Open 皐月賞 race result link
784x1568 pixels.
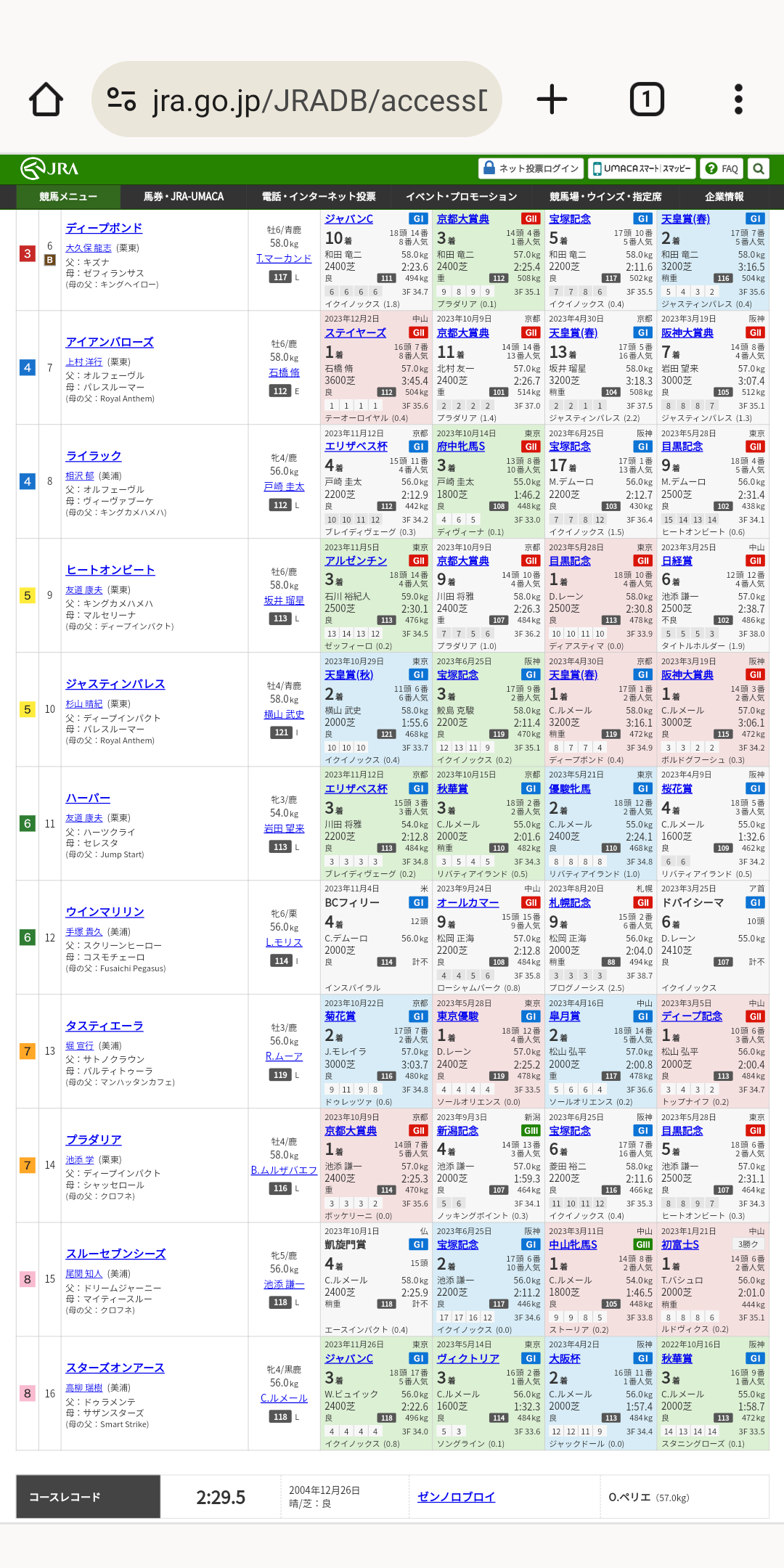point(564,1016)
